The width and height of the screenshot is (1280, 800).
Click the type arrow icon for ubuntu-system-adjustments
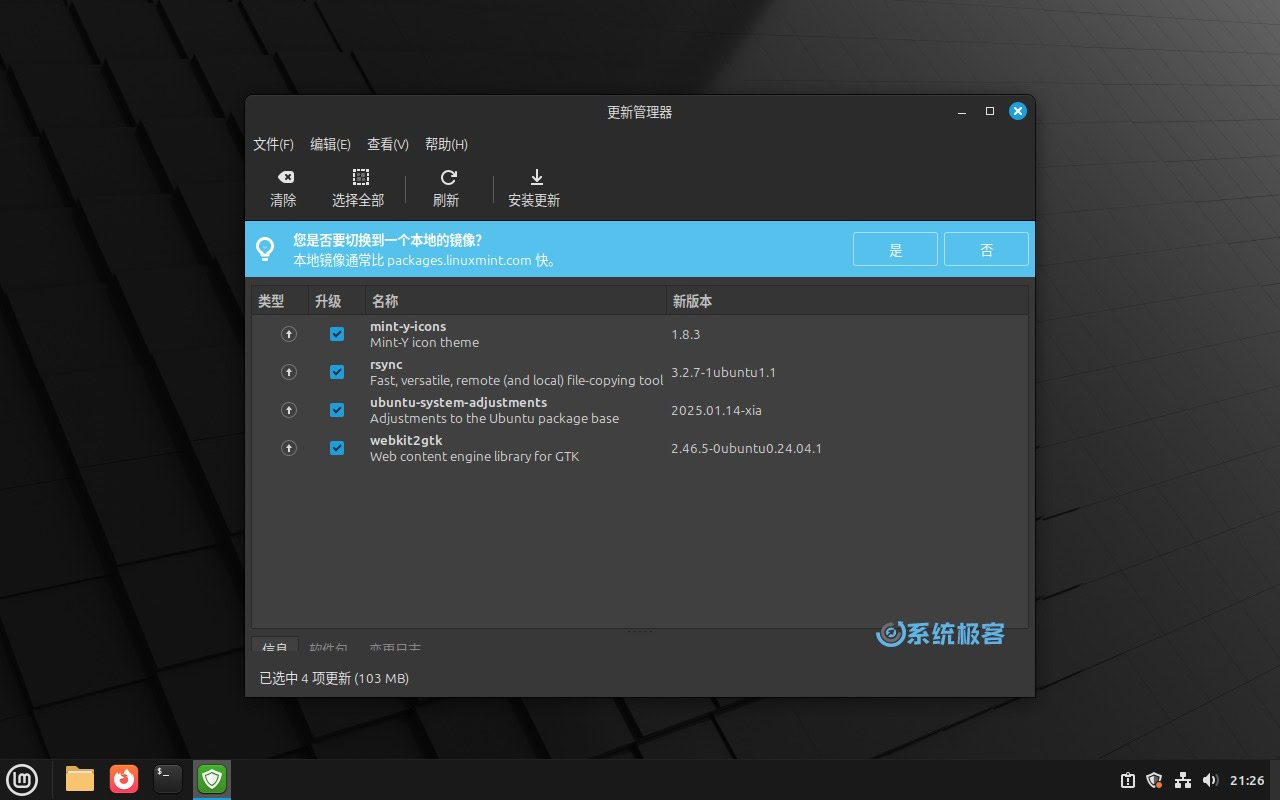click(289, 410)
